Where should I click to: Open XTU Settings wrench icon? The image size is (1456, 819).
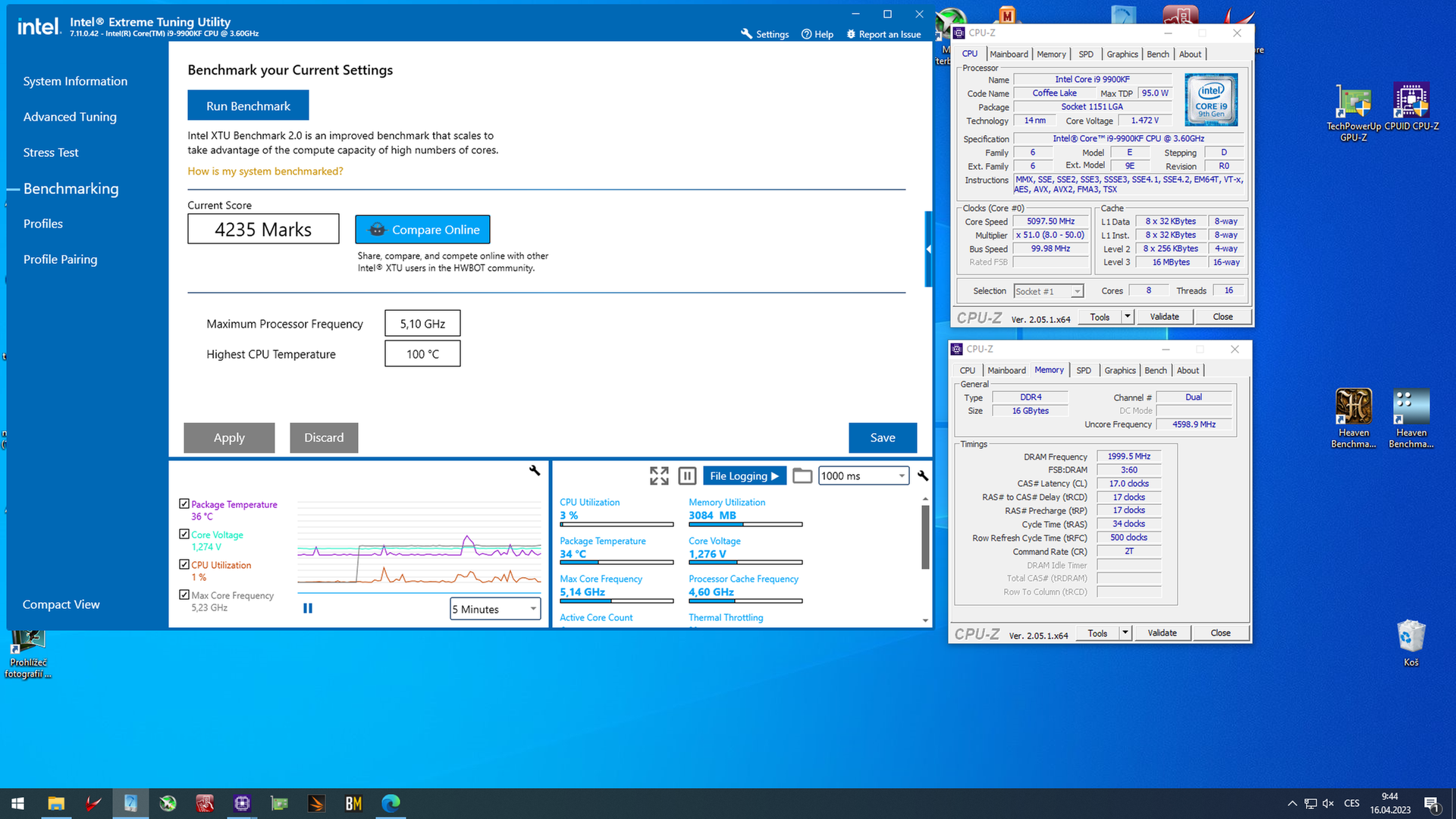(746, 34)
